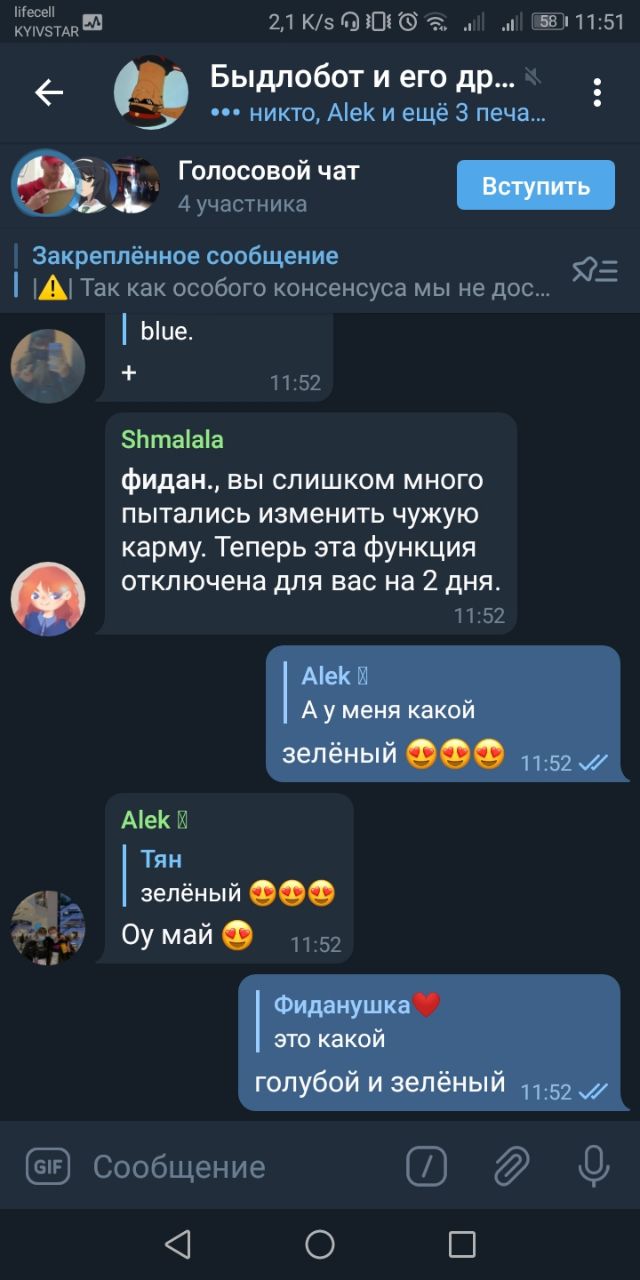Open Shmalala's red-haired avatar
Viewport: 640px width, 1280px height.
click(x=48, y=598)
